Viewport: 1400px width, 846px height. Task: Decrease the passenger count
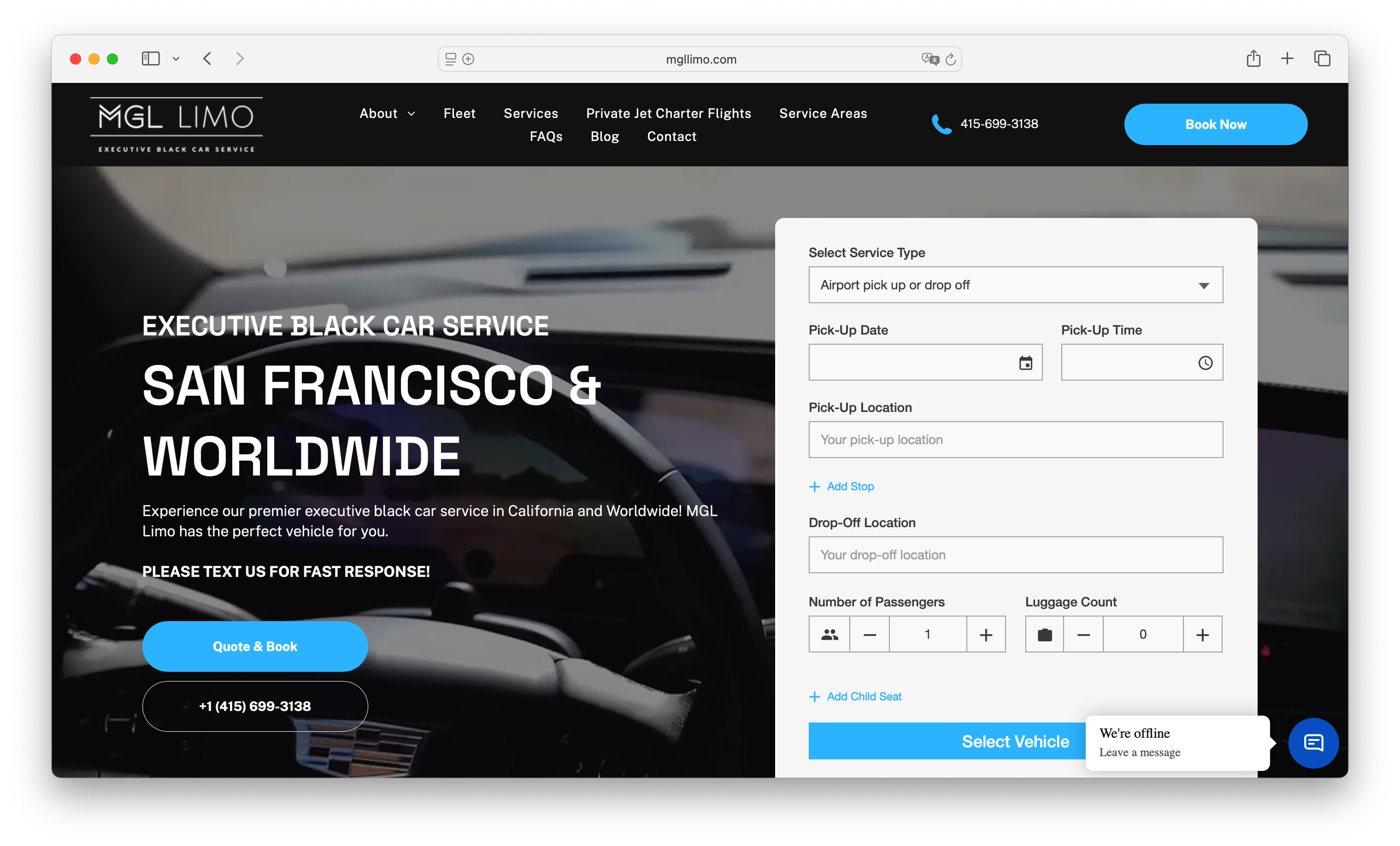click(869, 634)
